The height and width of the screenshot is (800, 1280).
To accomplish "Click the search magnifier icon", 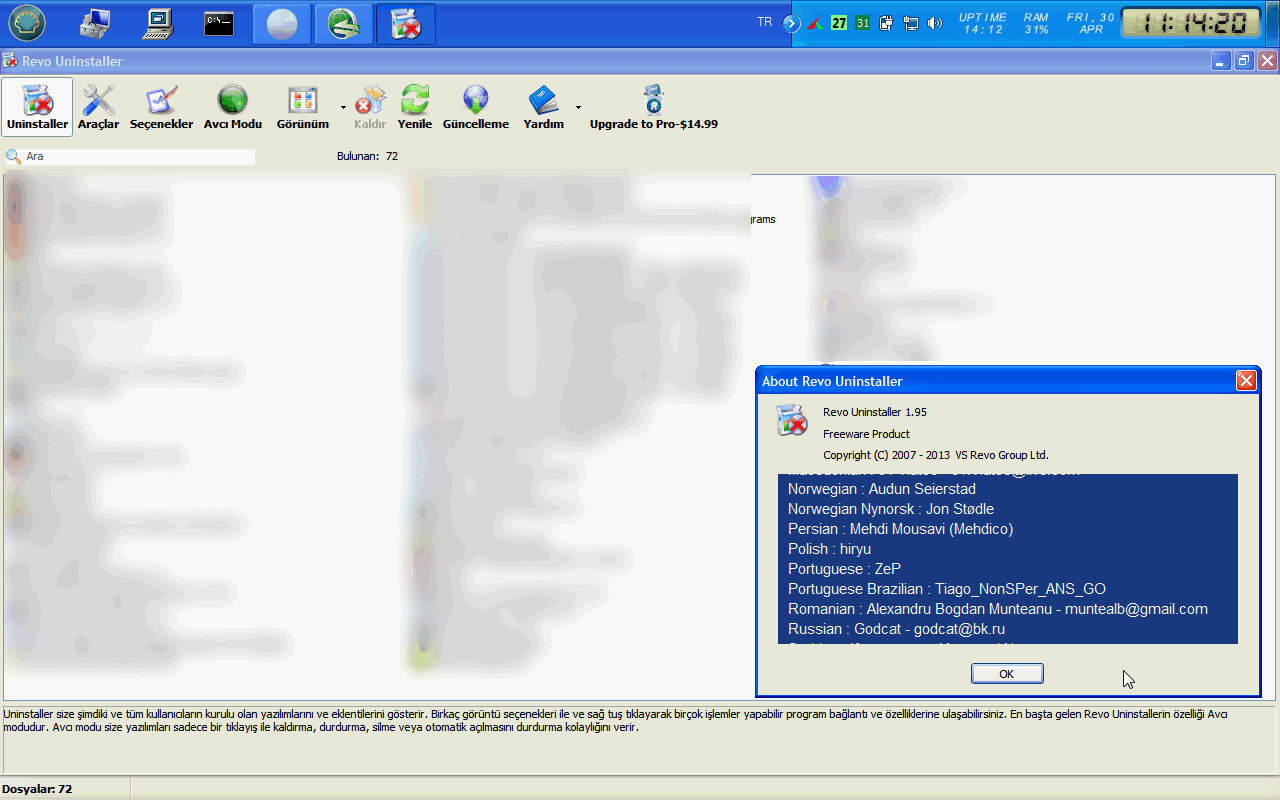I will (13, 157).
